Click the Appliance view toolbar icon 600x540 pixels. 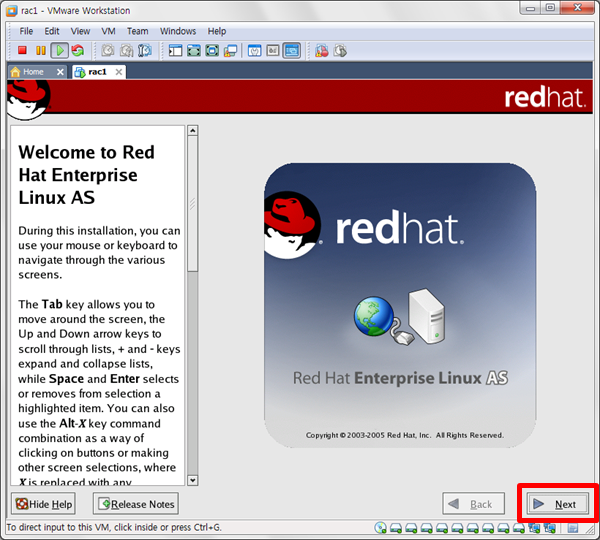click(273, 51)
